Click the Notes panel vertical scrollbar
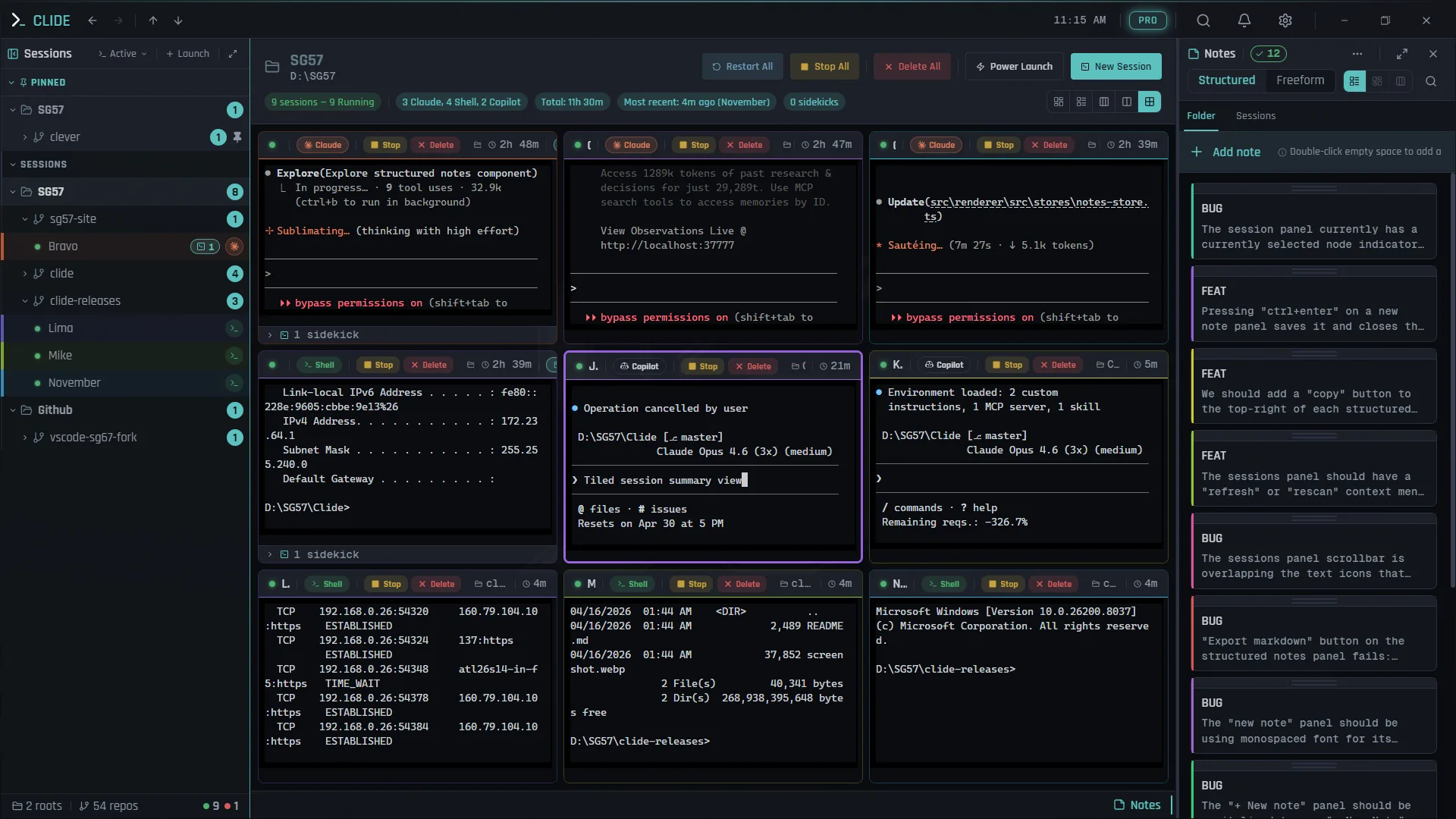Viewport: 1456px width, 819px height. (x=1452, y=379)
